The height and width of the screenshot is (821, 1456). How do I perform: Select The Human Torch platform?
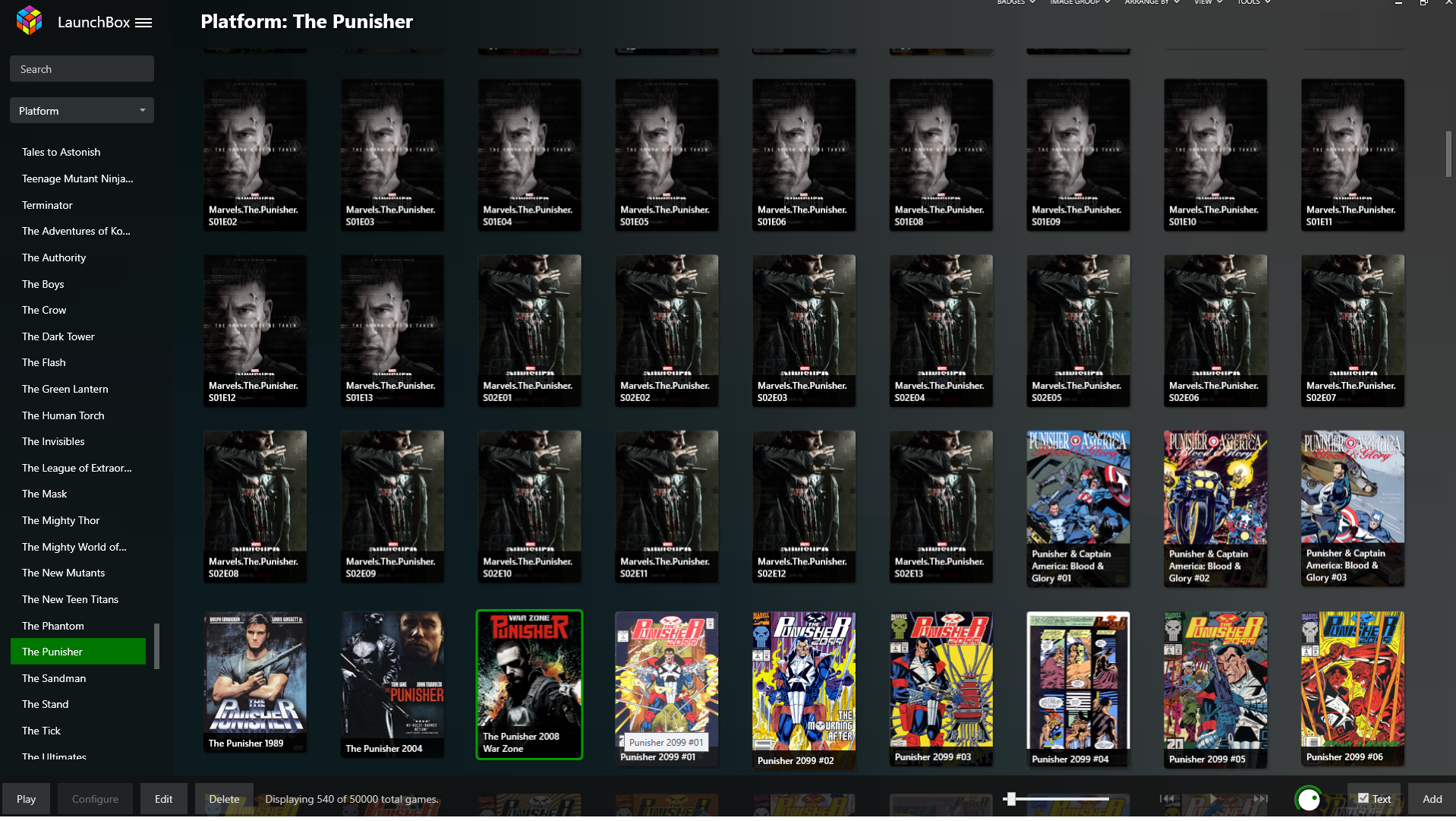(x=78, y=416)
